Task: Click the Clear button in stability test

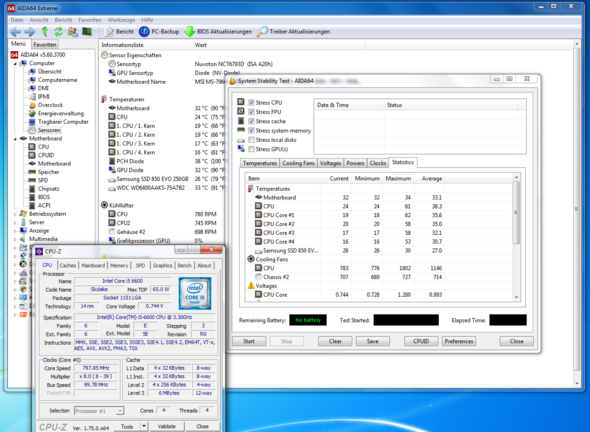Action: (x=335, y=341)
